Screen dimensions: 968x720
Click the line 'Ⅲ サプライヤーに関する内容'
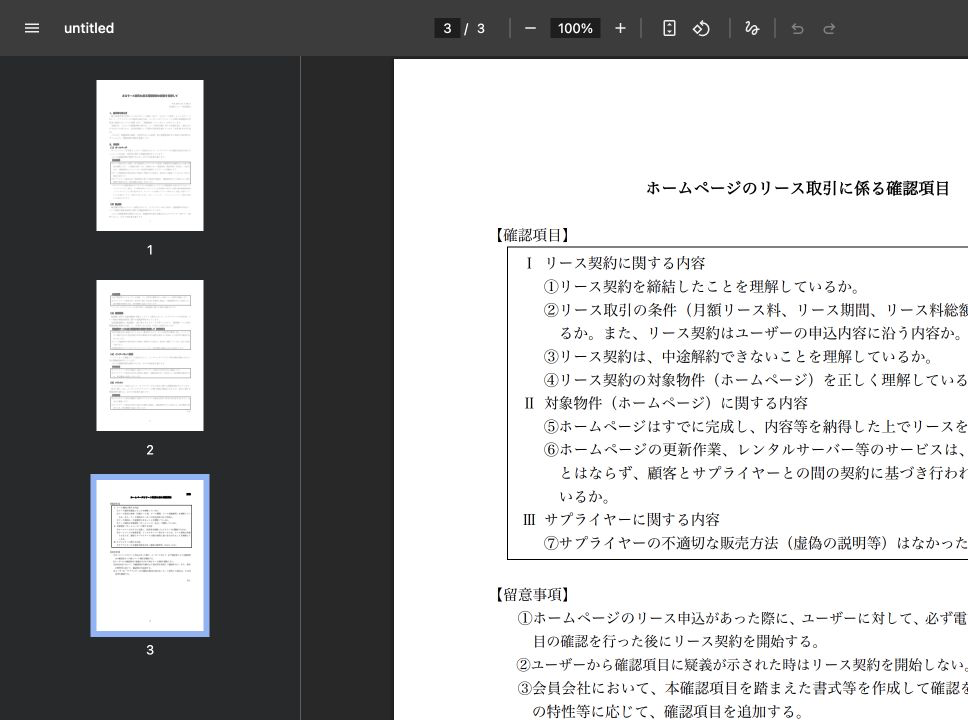[x=621, y=519]
